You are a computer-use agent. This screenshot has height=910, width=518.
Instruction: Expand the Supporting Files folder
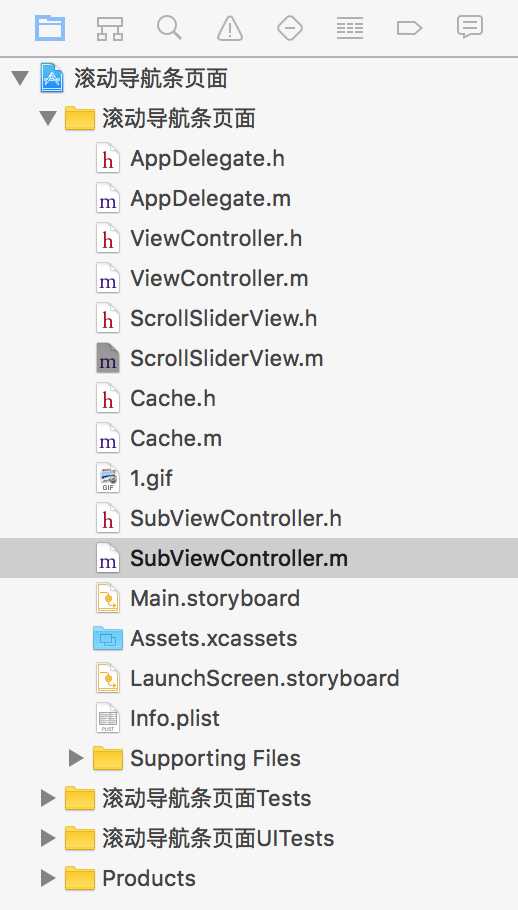coord(76,758)
